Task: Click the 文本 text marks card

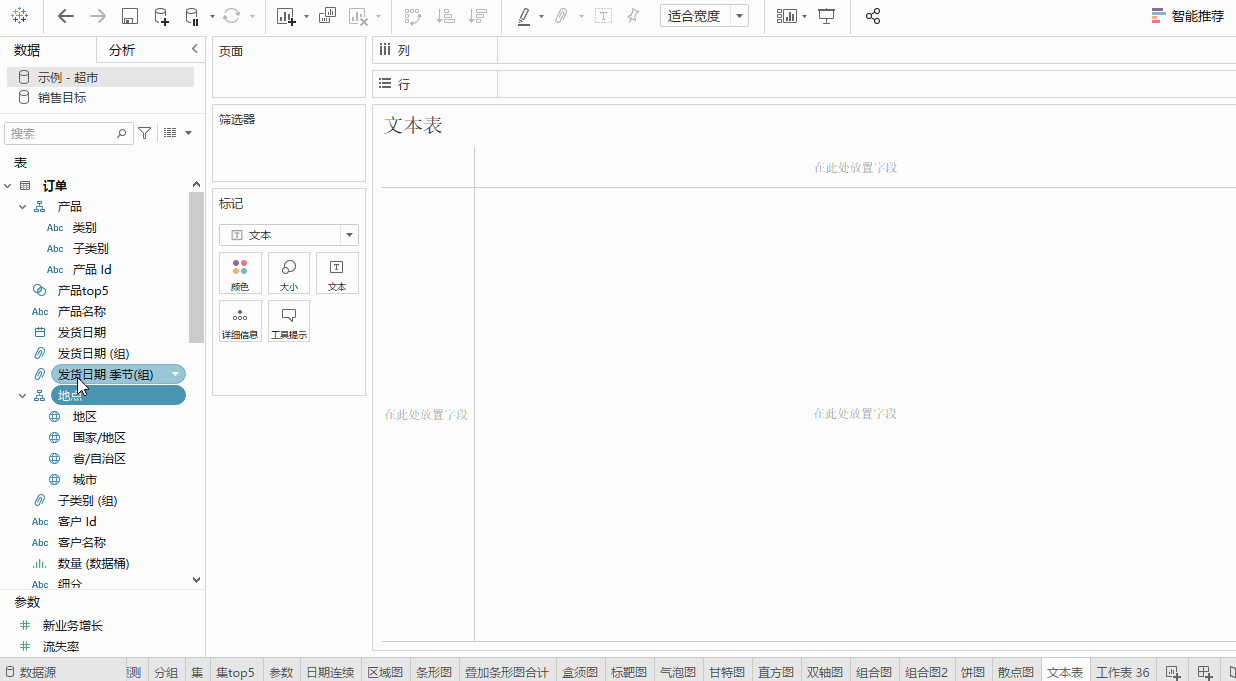Action: [337, 273]
